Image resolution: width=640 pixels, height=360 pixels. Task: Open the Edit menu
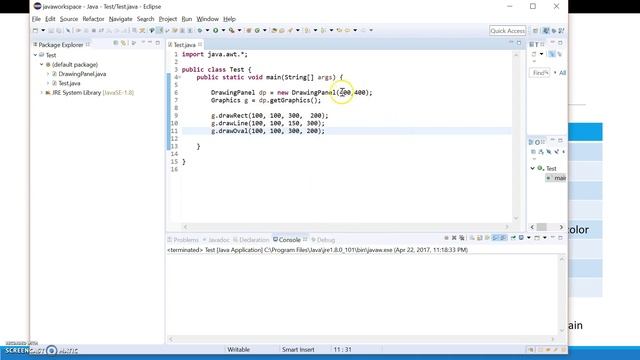[50, 19]
